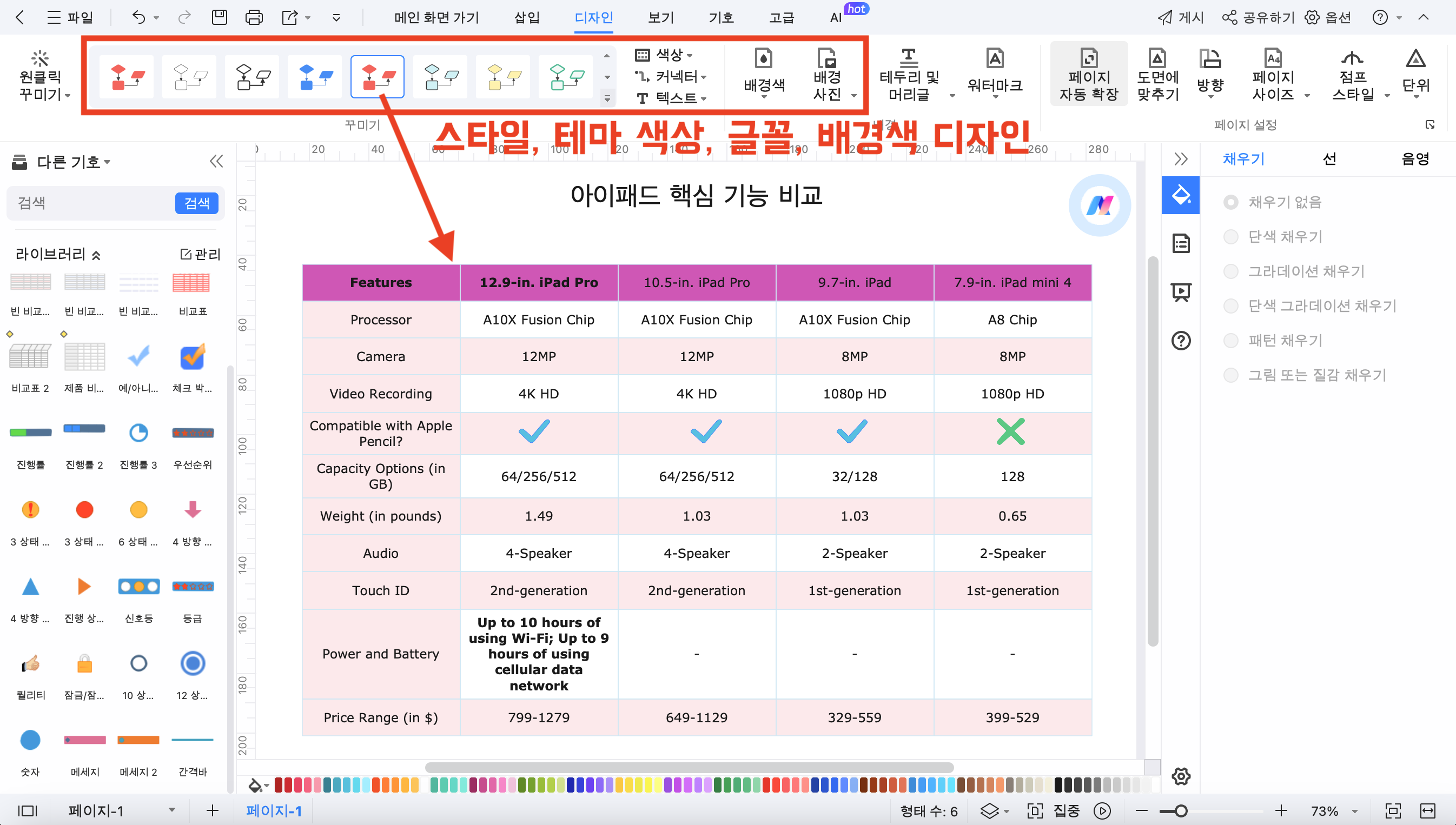Click the save disk icon
Image resolution: width=1456 pixels, height=825 pixels.
pyautogui.click(x=219, y=17)
